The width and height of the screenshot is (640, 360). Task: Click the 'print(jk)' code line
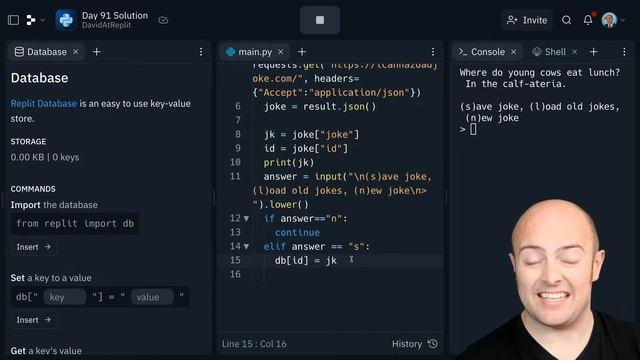(289, 162)
